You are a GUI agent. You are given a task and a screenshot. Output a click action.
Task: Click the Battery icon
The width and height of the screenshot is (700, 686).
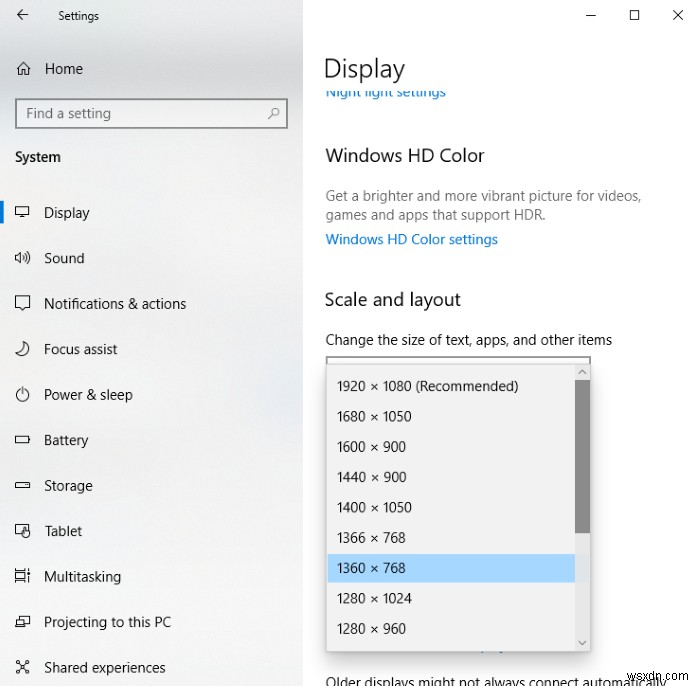pyautogui.click(x=22, y=440)
